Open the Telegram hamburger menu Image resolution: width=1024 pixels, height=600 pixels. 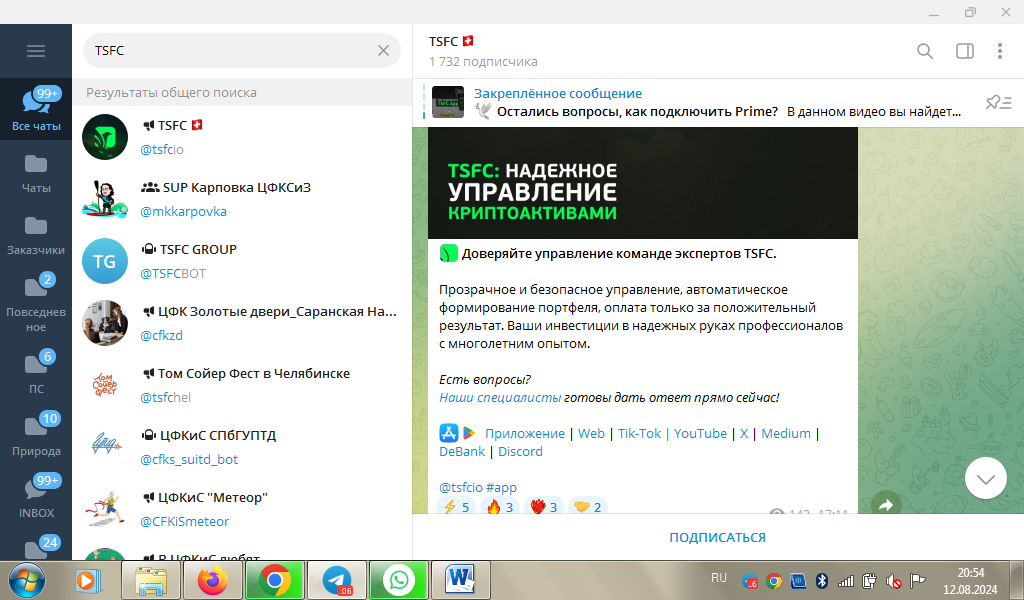tap(36, 51)
